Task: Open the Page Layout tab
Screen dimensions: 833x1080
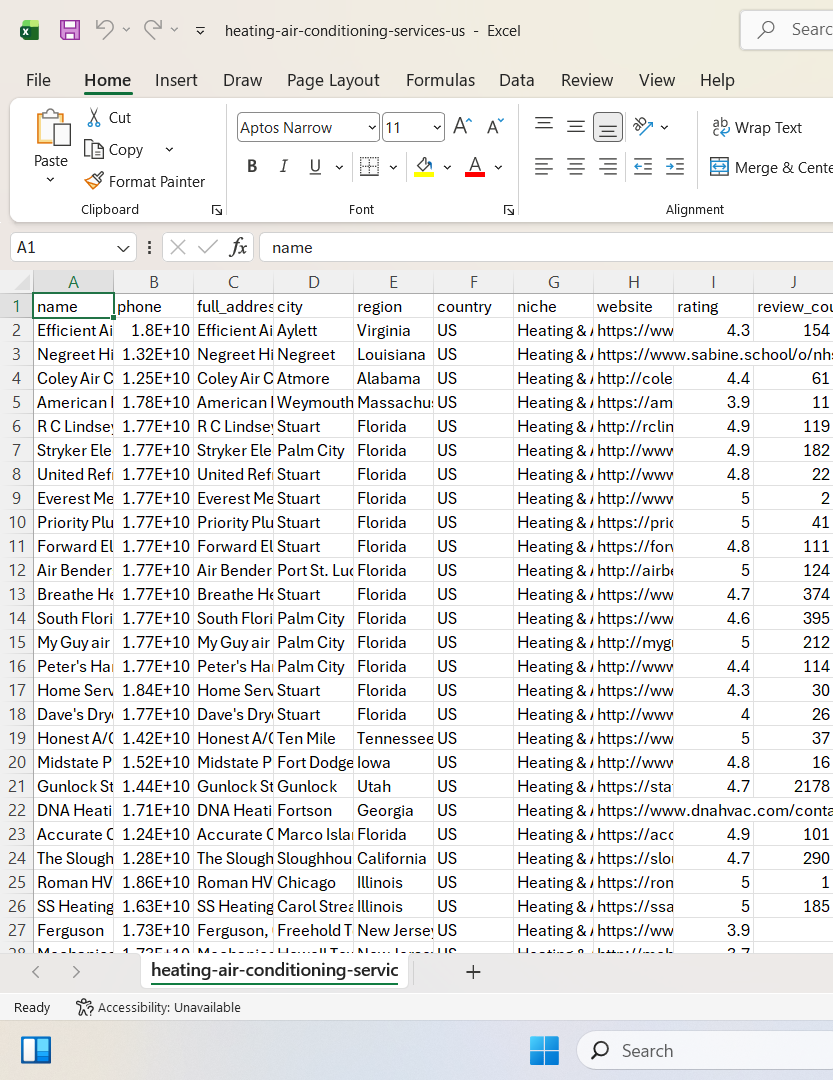Action: pos(333,81)
